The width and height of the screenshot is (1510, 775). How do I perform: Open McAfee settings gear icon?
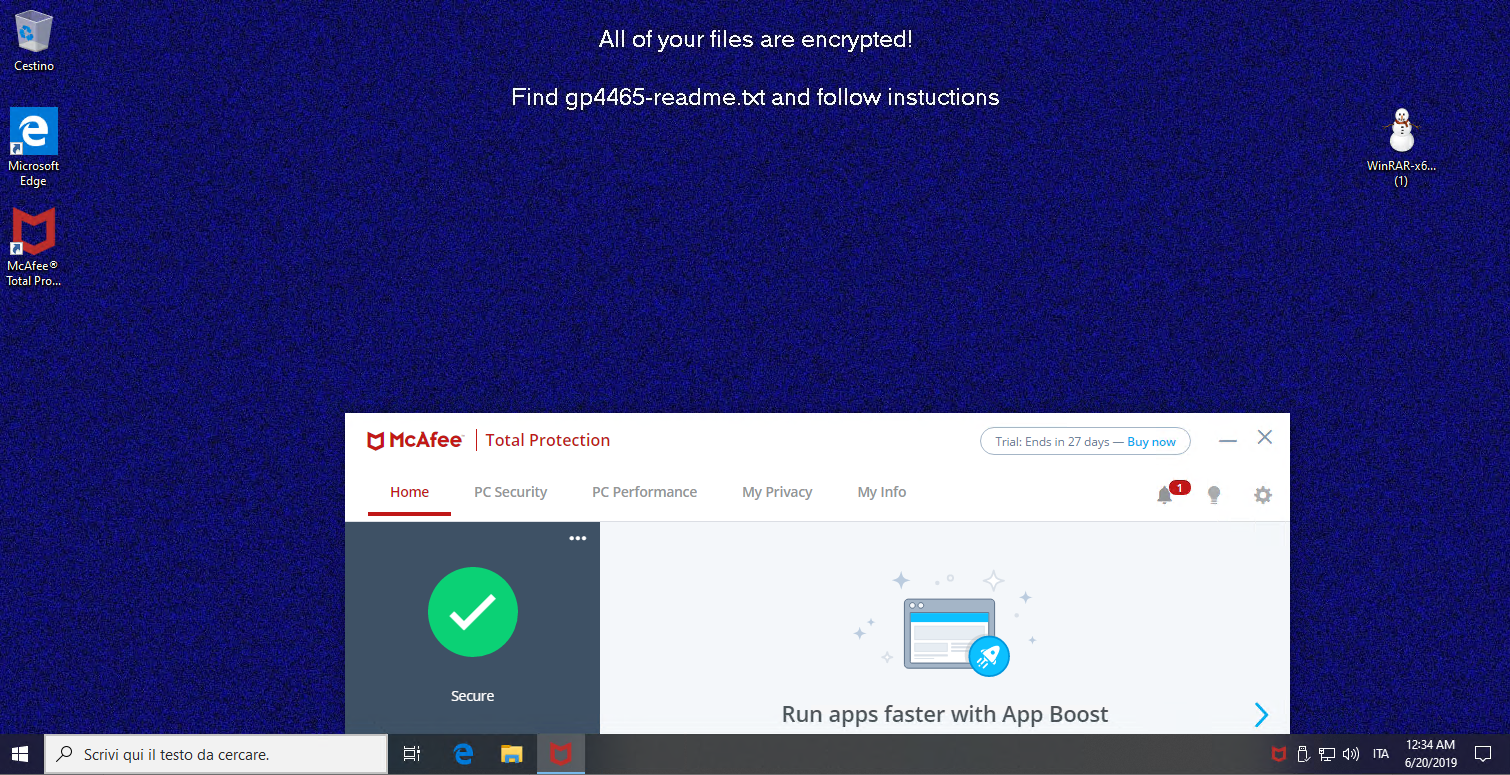(1263, 494)
